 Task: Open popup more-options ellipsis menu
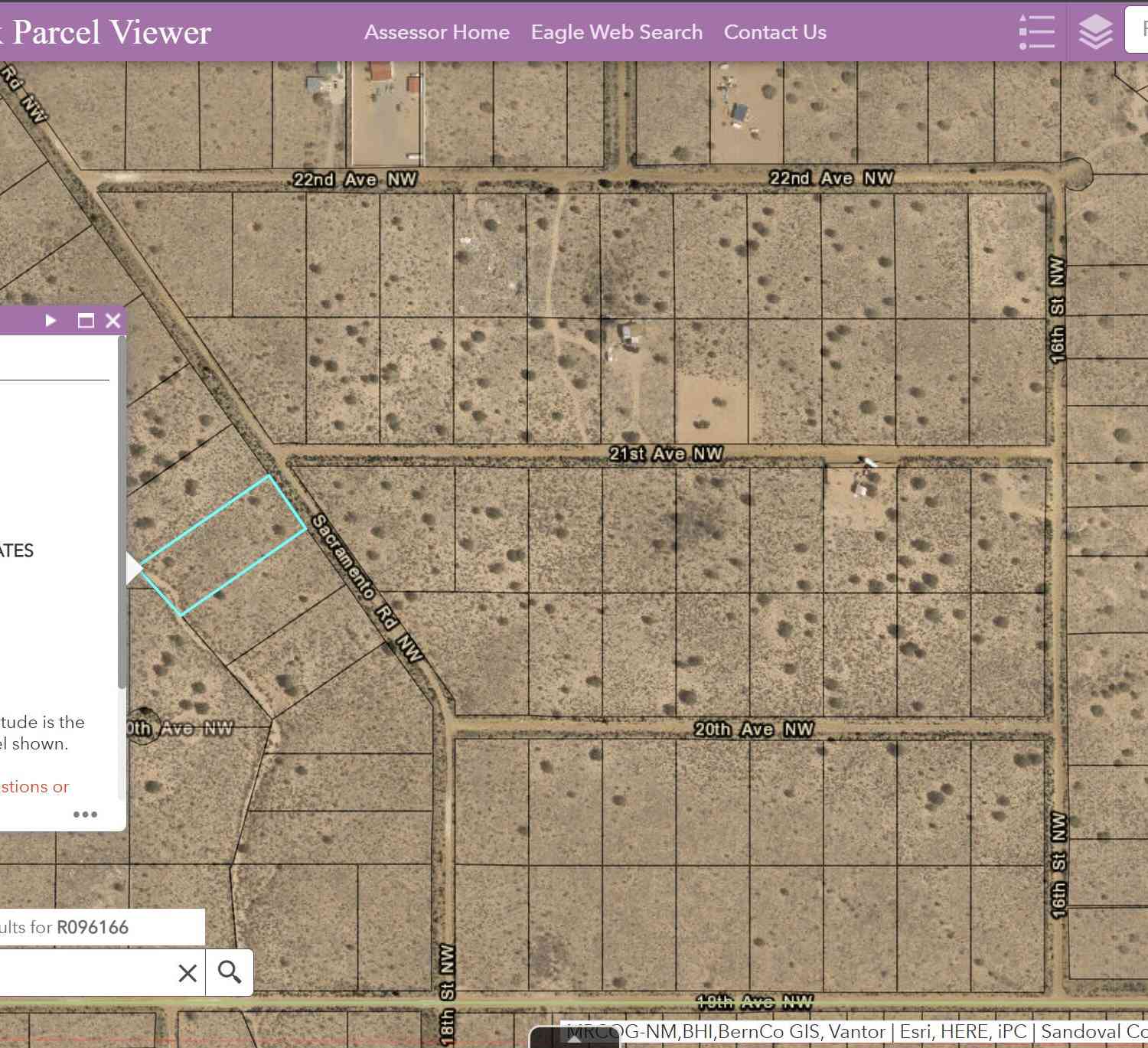tap(85, 814)
